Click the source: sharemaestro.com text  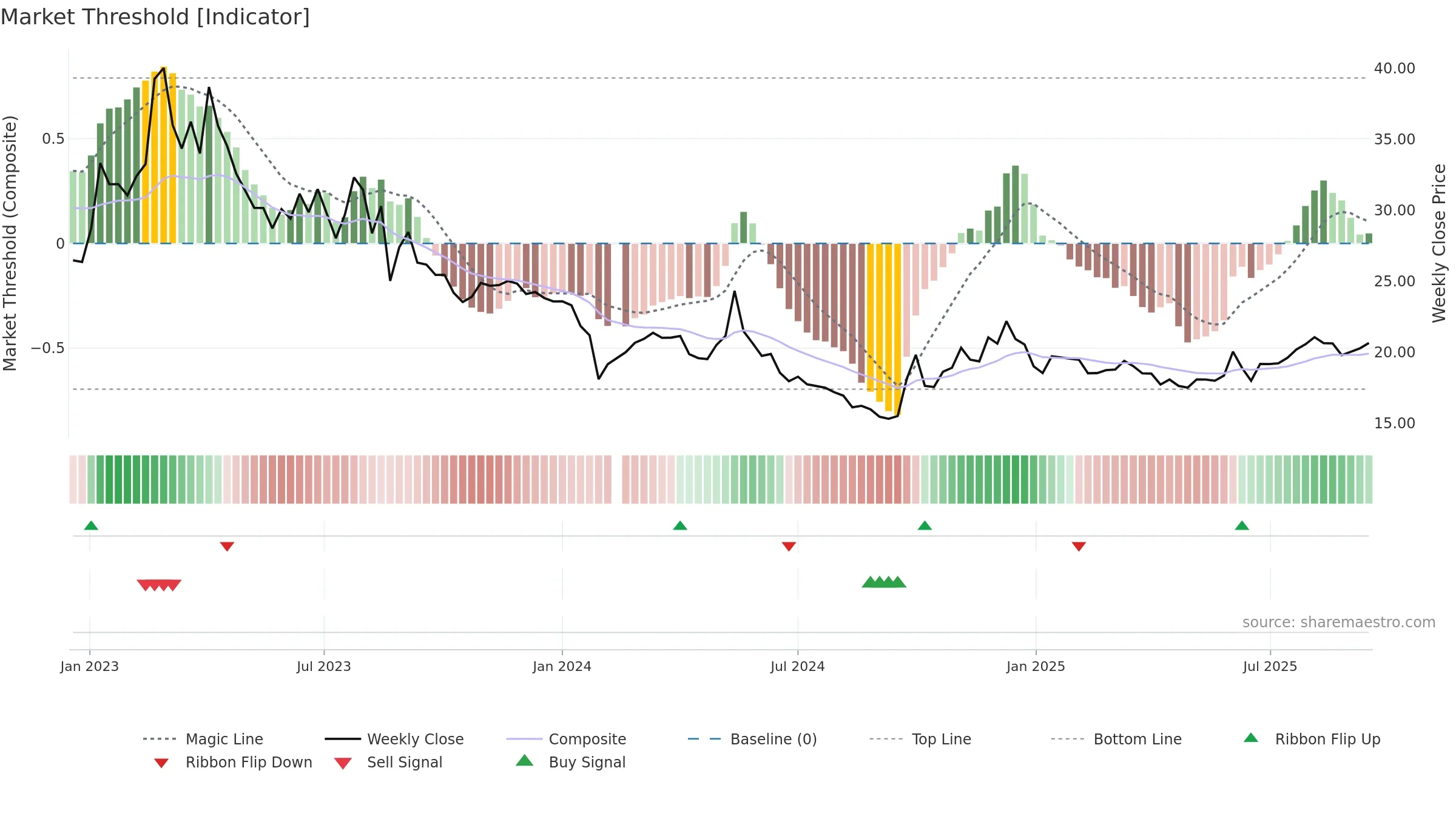pos(1339,622)
